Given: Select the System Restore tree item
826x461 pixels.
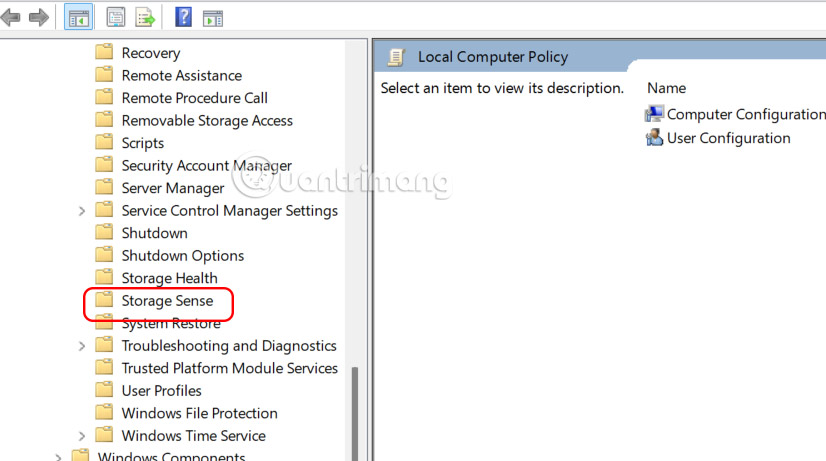Looking at the screenshot, I should tap(171, 323).
